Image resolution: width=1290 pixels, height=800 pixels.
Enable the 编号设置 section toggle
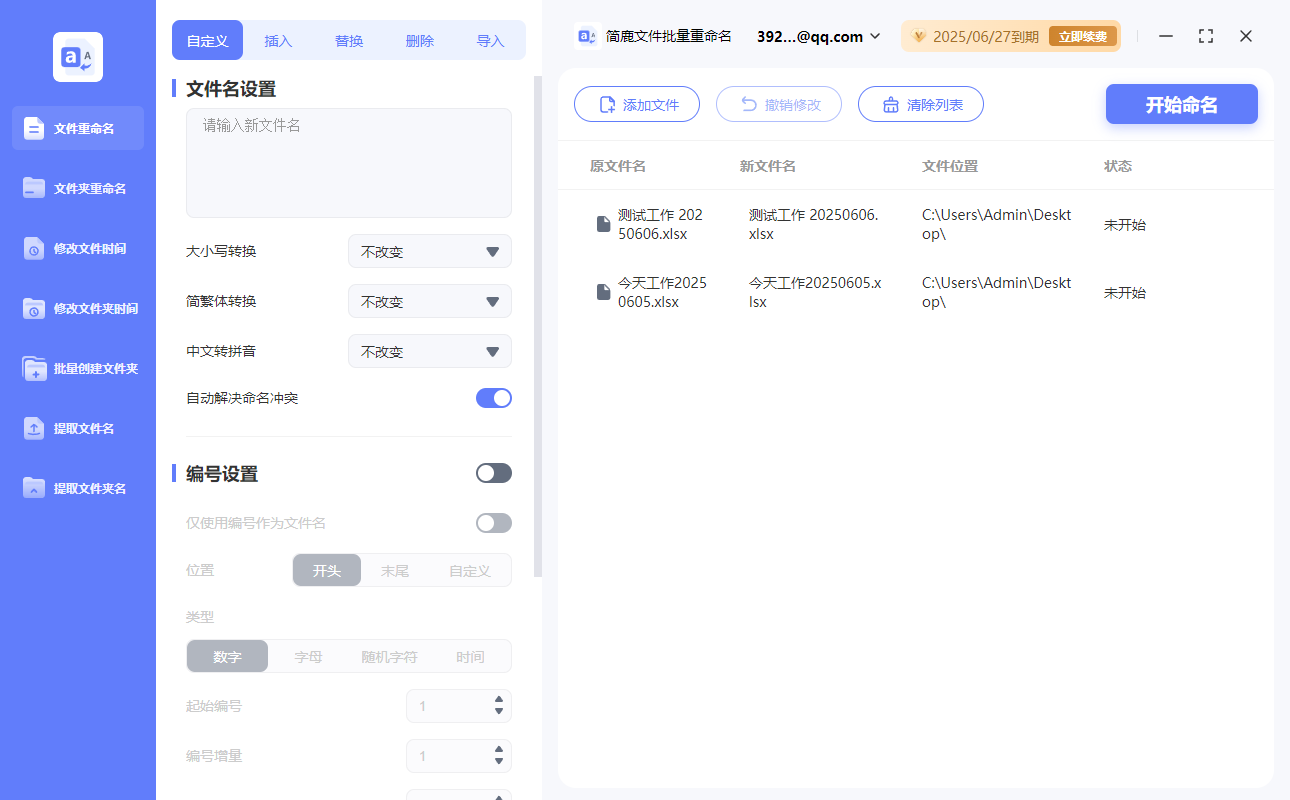click(x=493, y=472)
